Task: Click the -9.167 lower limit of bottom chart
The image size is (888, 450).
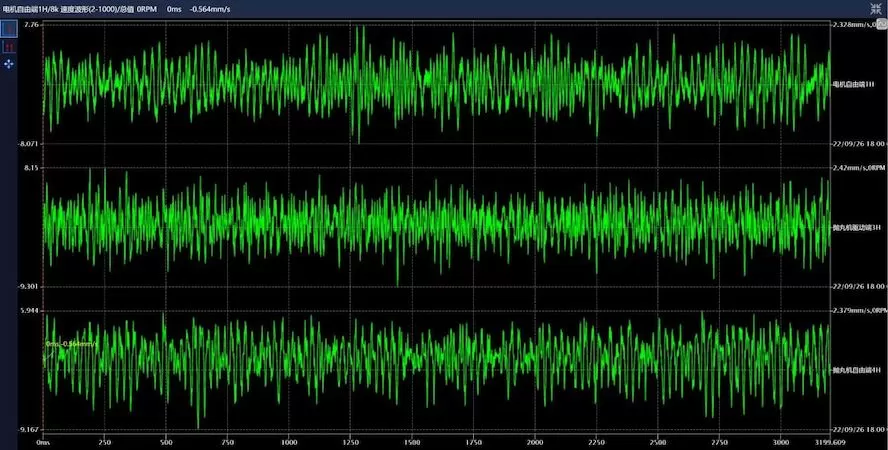Action: [27, 429]
